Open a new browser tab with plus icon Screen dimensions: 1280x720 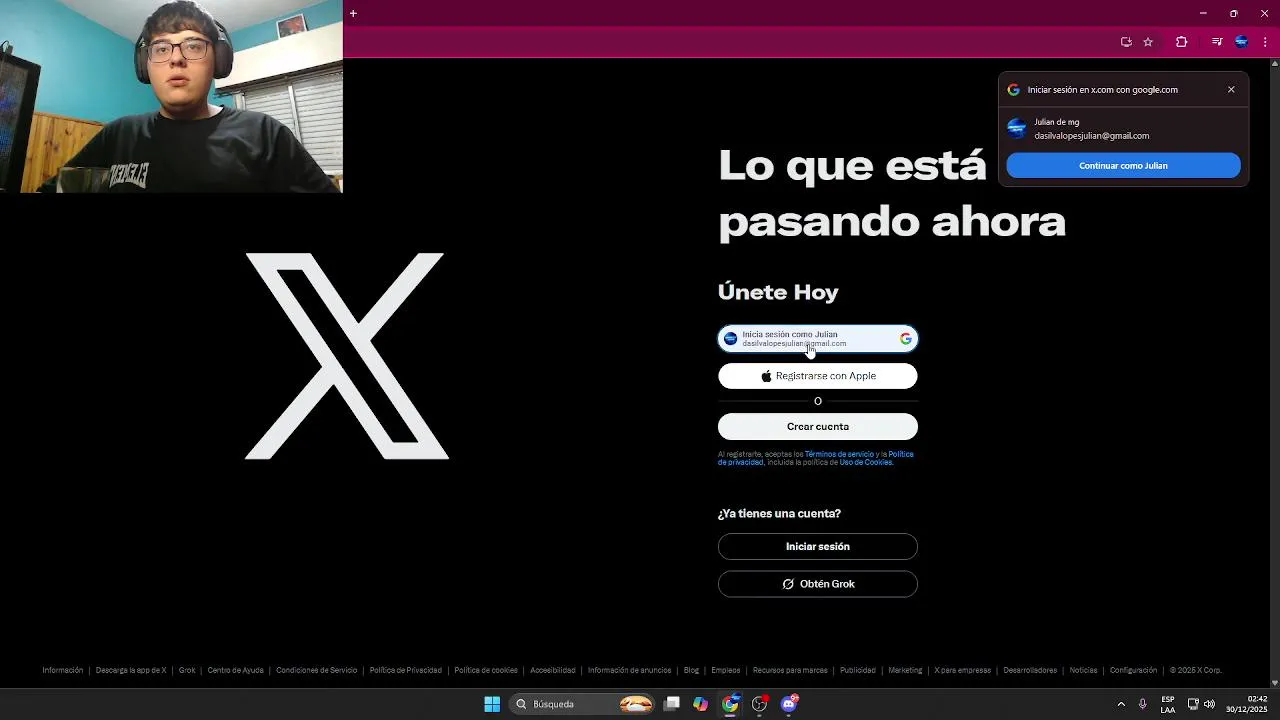353,13
